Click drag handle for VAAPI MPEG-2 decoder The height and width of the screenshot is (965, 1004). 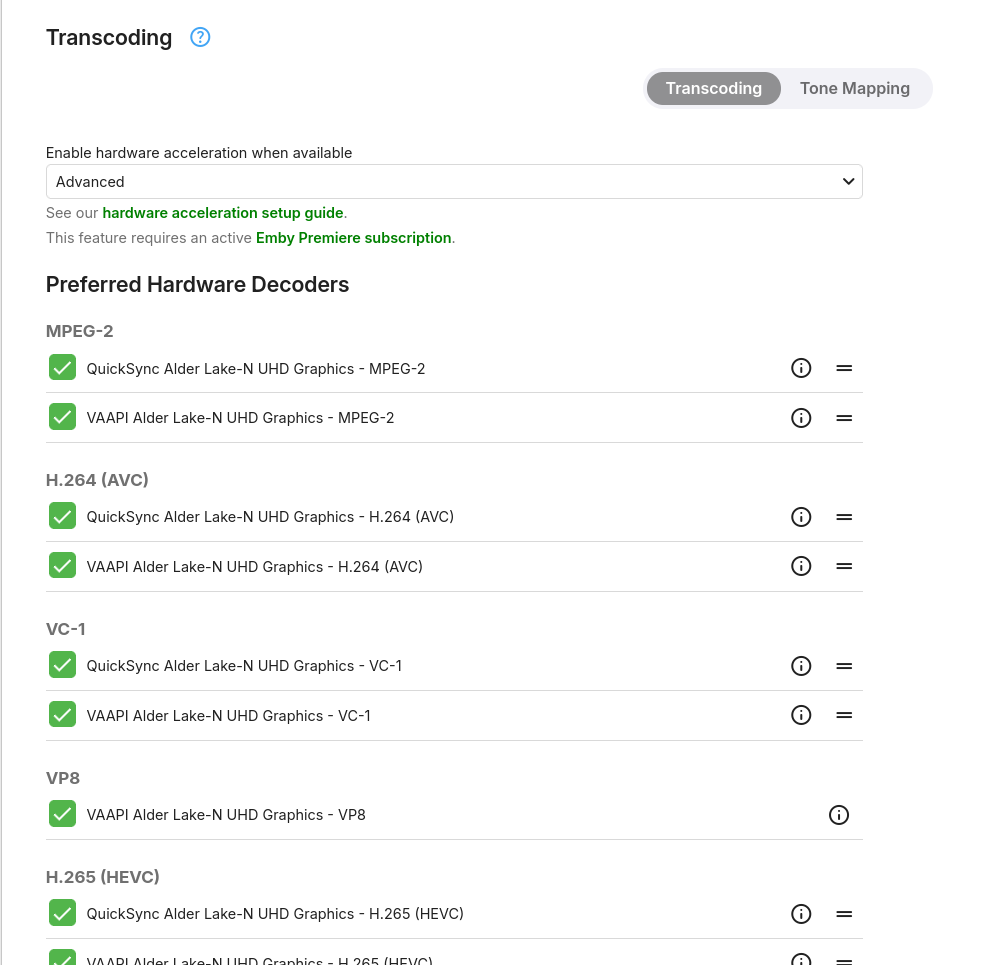click(844, 418)
